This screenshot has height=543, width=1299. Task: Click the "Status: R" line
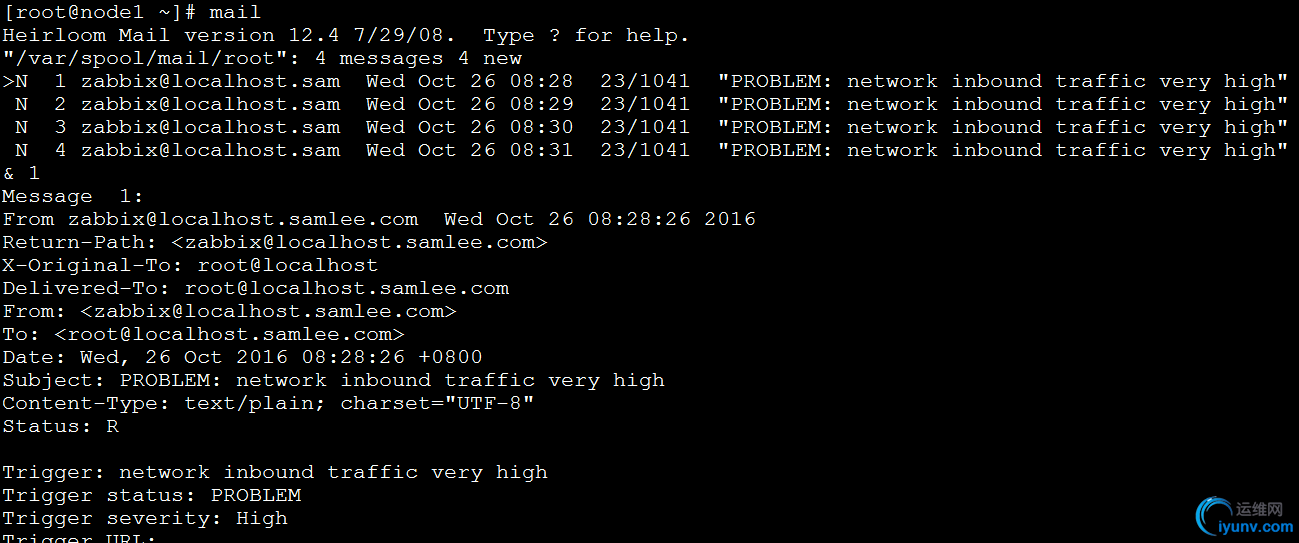point(60,427)
